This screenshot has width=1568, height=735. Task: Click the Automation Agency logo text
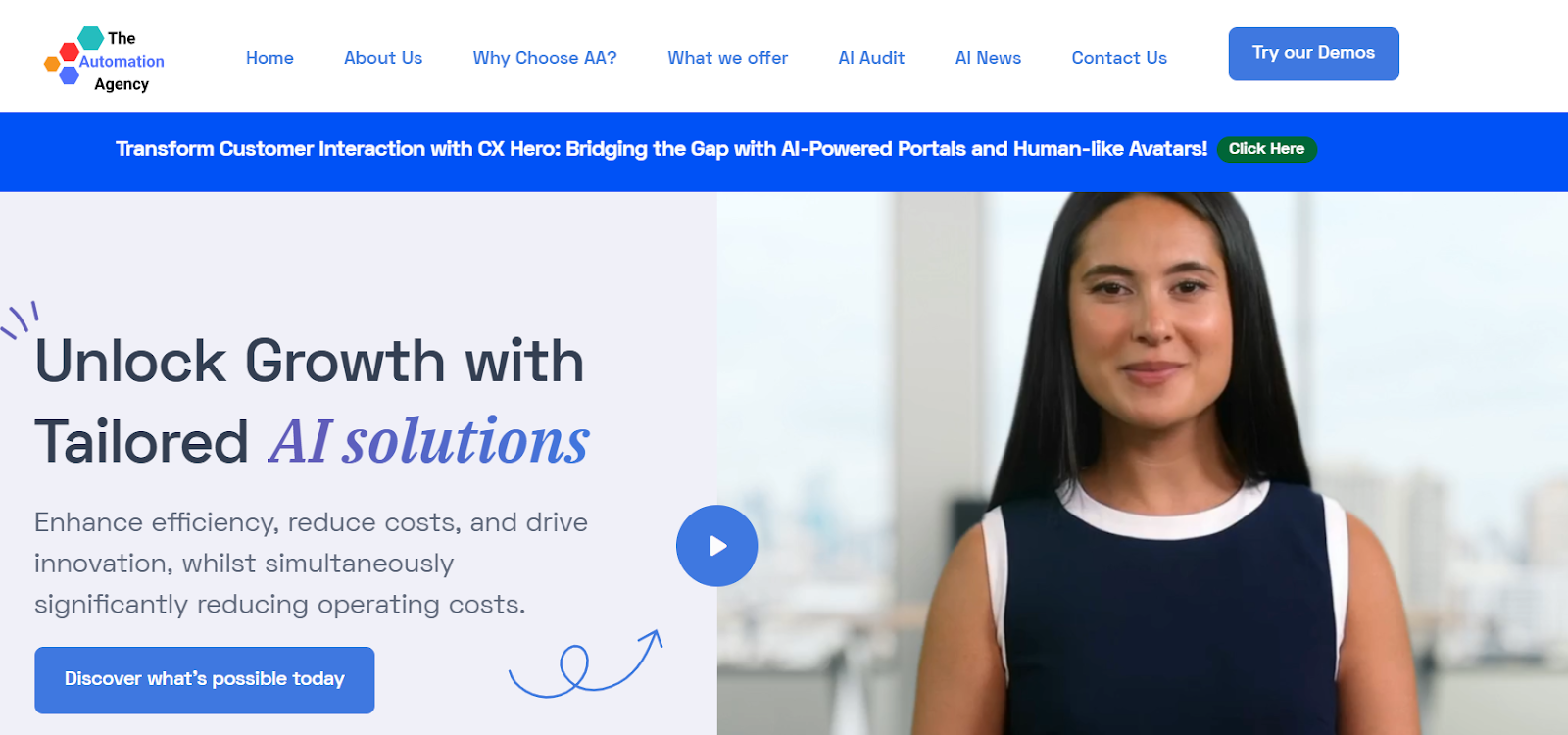(x=122, y=61)
